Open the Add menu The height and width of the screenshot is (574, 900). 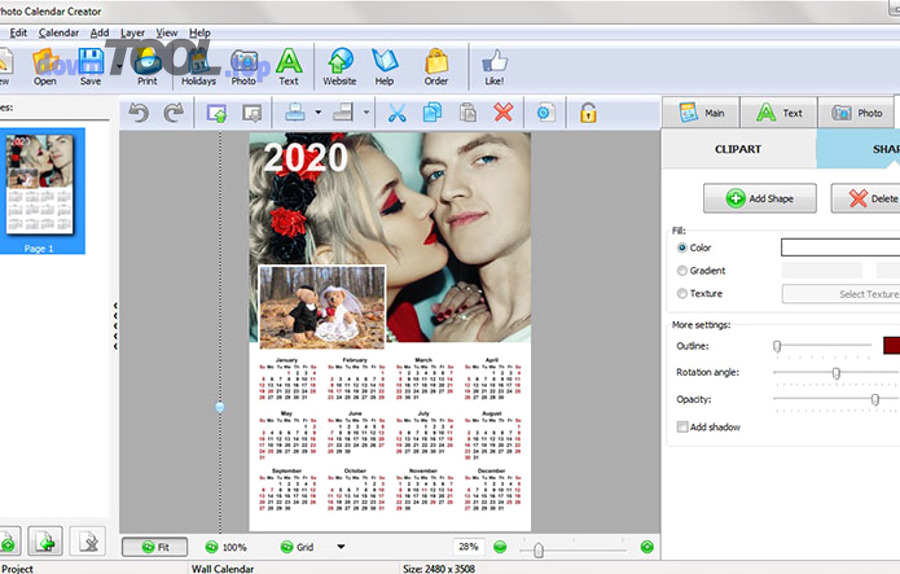point(99,33)
